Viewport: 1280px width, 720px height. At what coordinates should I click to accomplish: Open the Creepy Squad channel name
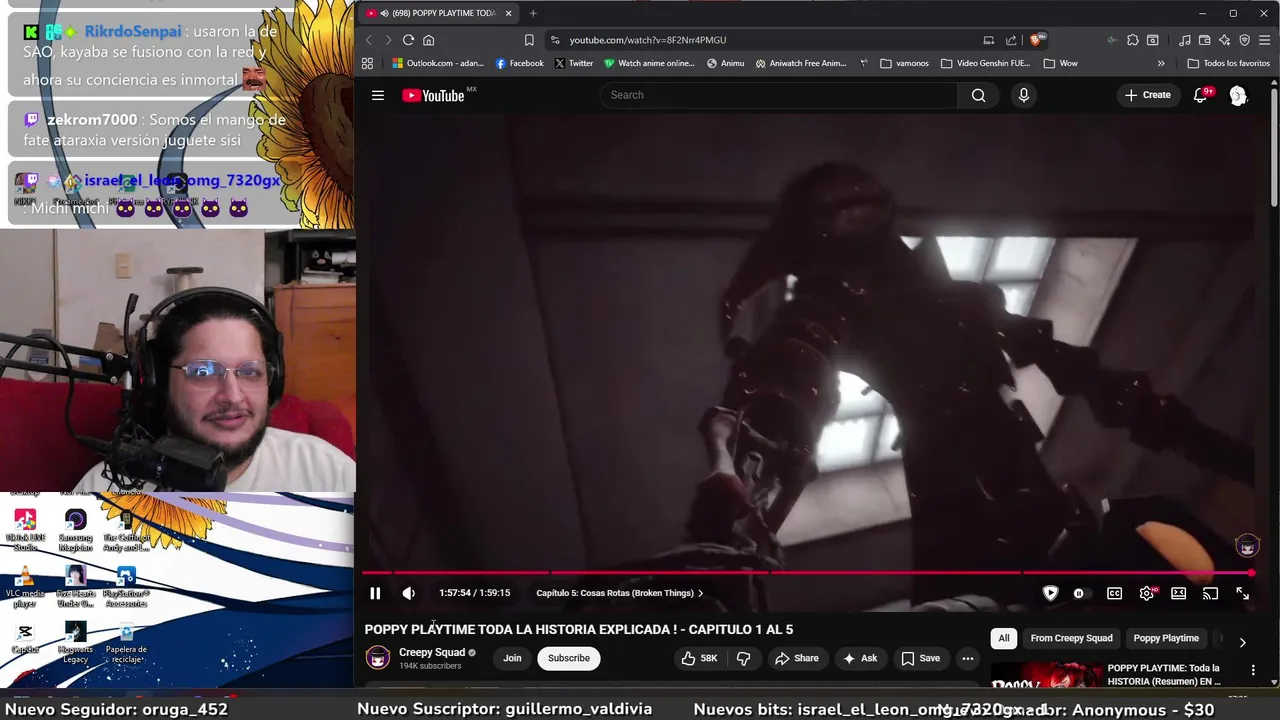[x=432, y=652]
